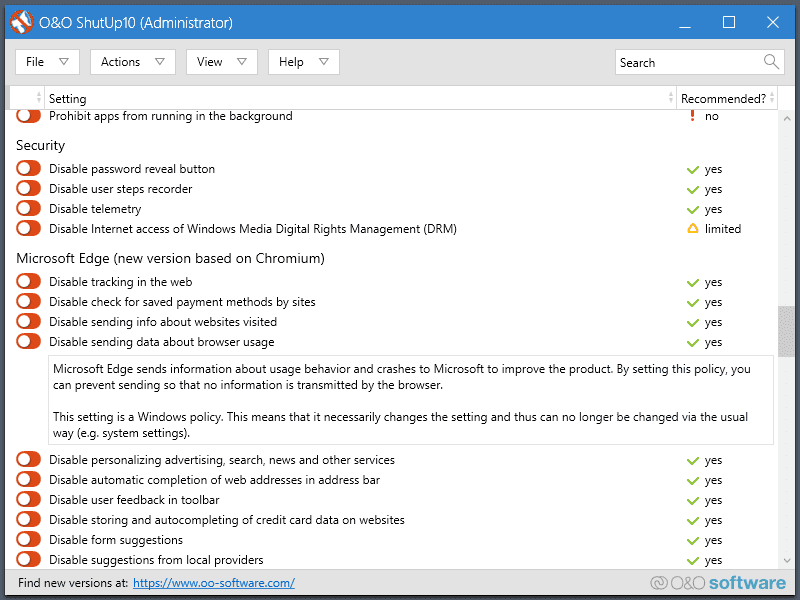This screenshot has width=800, height=600.
Task: Click the red exclamation icon for background apps
Action: (x=692, y=115)
